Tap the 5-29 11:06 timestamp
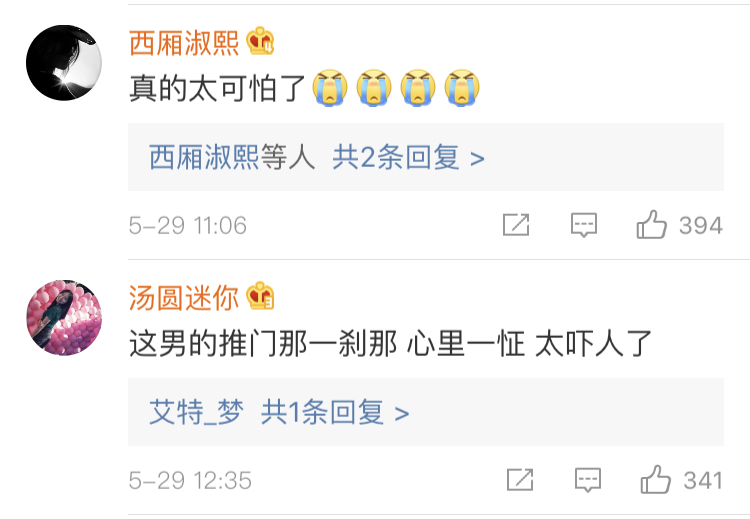The height and width of the screenshot is (519, 750). 188,225
